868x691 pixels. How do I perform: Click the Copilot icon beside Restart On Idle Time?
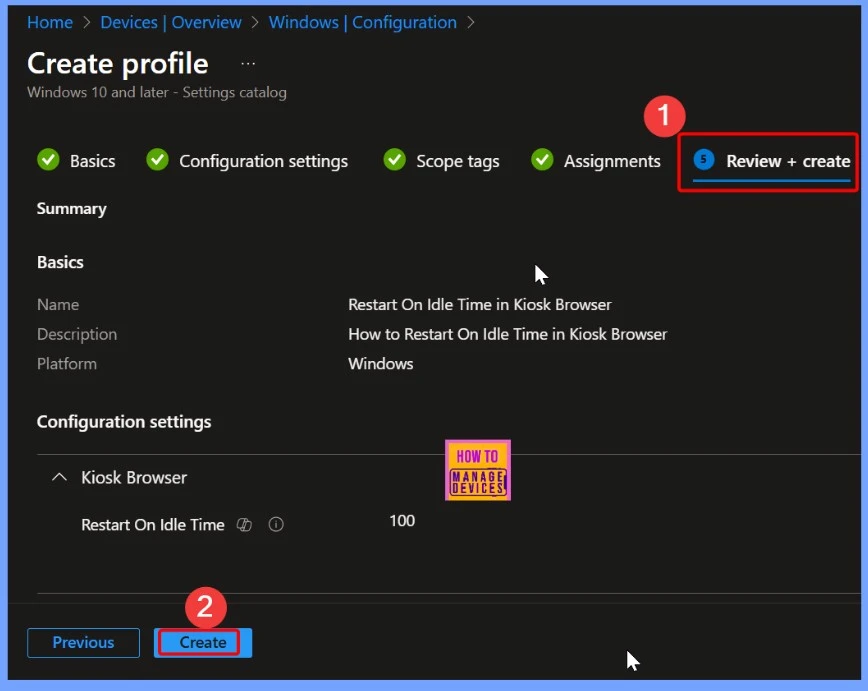244,524
